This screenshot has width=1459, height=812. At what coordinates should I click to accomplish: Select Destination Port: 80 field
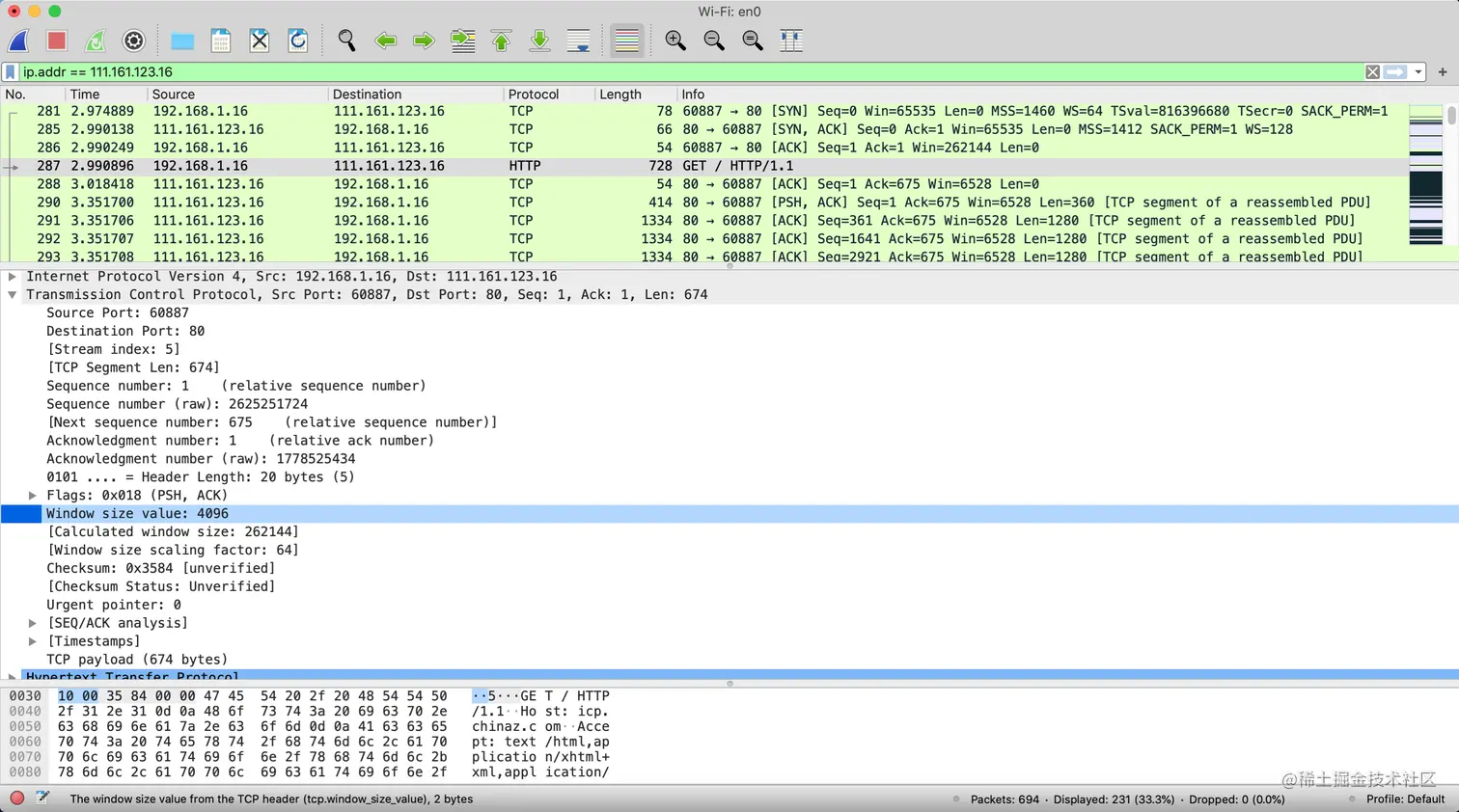coord(125,332)
